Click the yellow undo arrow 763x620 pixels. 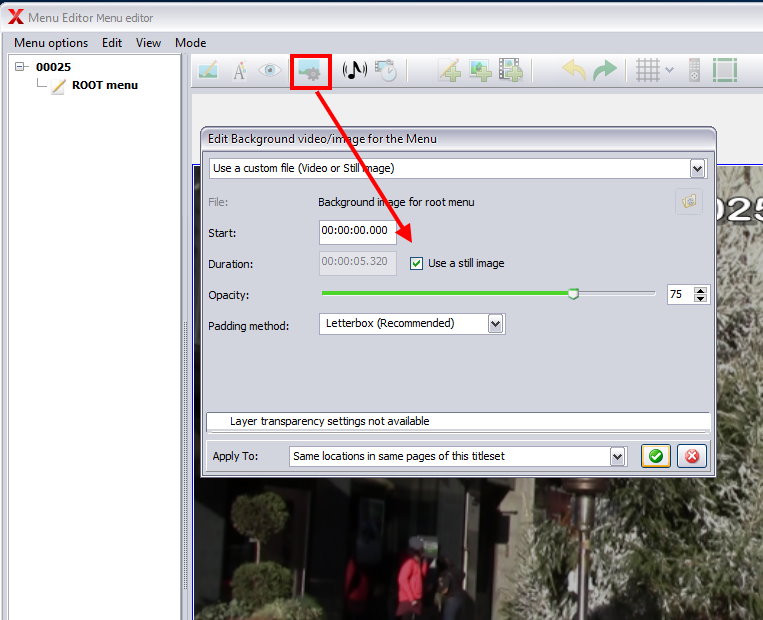(x=574, y=70)
